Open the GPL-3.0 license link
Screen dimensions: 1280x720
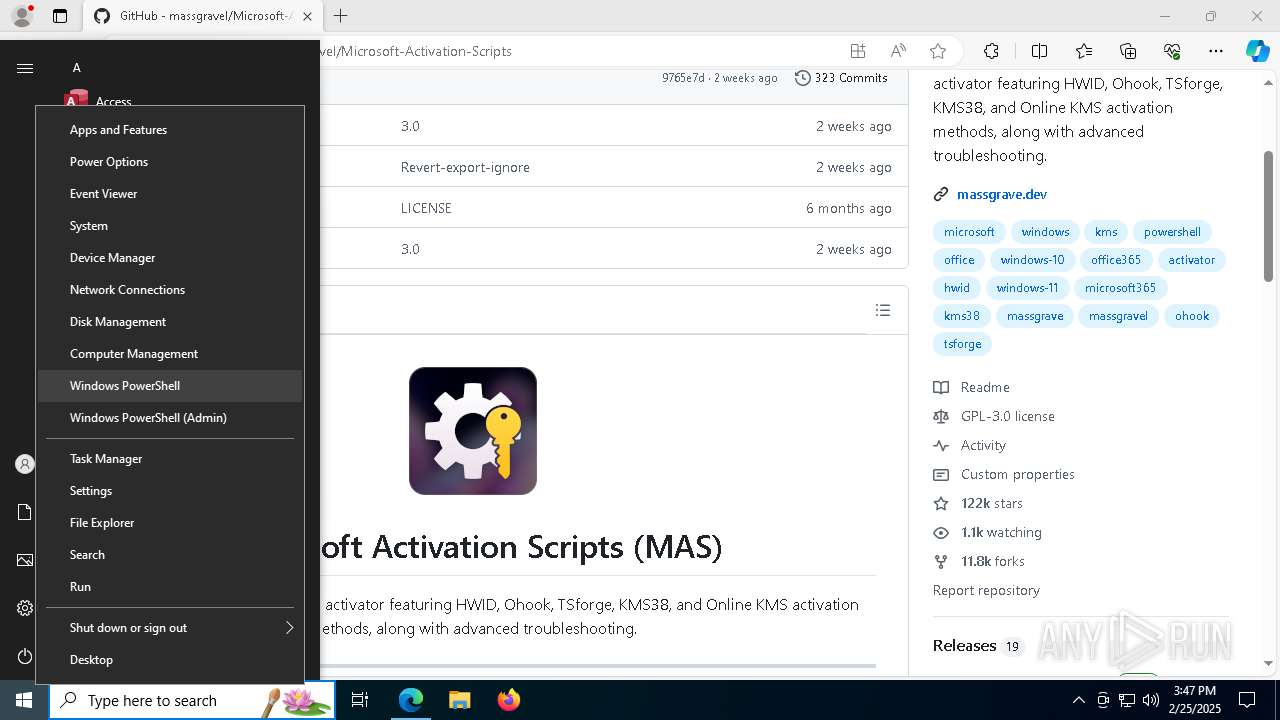coord(1007,416)
